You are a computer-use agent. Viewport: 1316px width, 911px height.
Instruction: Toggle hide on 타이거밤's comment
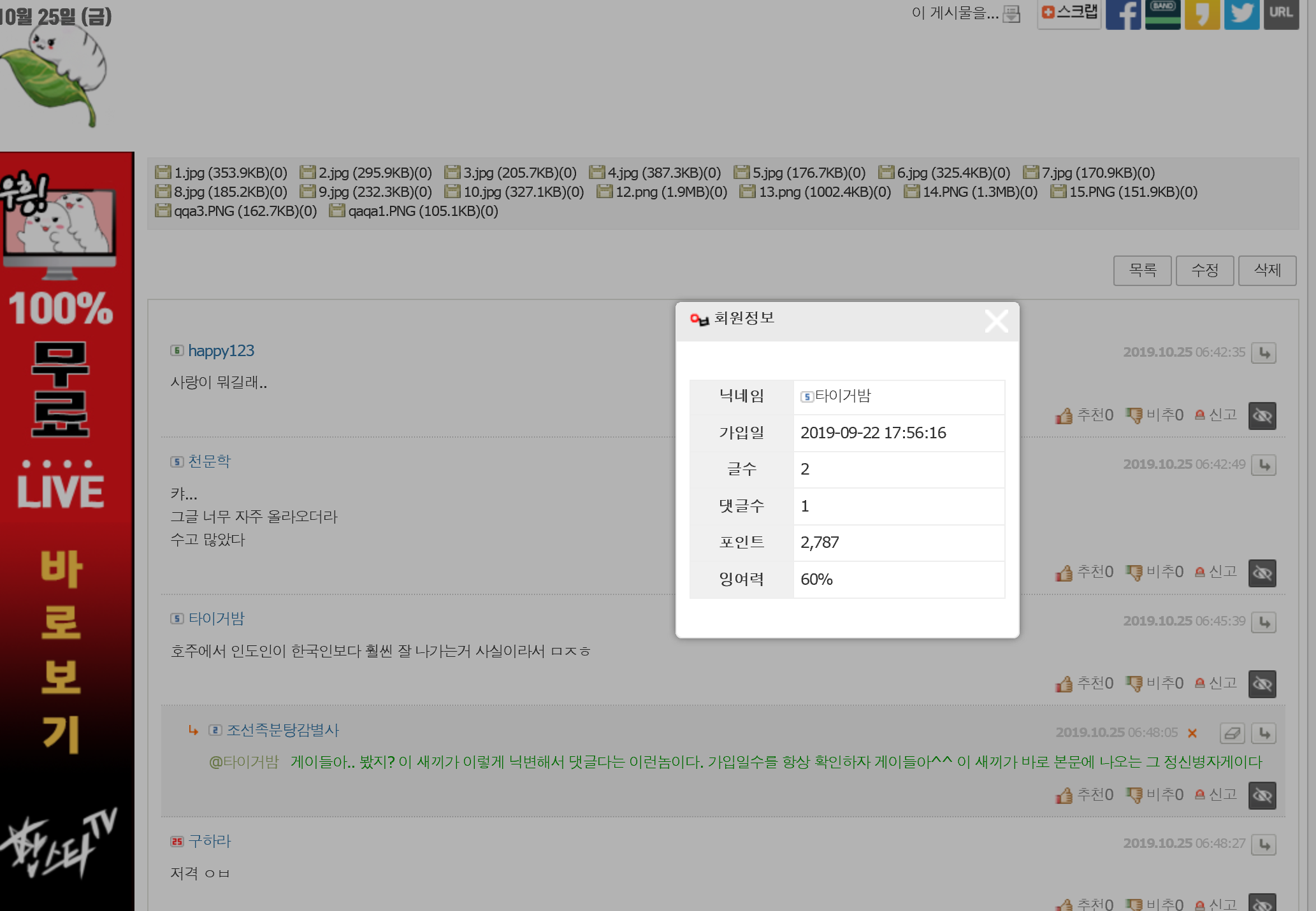point(1262,684)
